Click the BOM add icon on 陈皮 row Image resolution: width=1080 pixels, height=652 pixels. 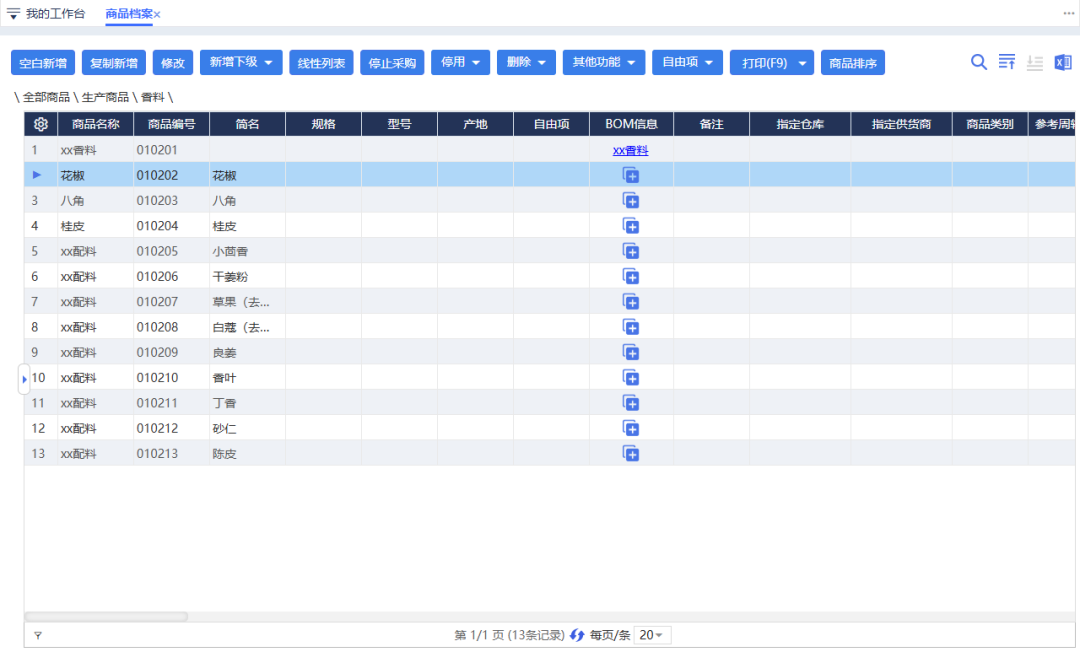631,453
